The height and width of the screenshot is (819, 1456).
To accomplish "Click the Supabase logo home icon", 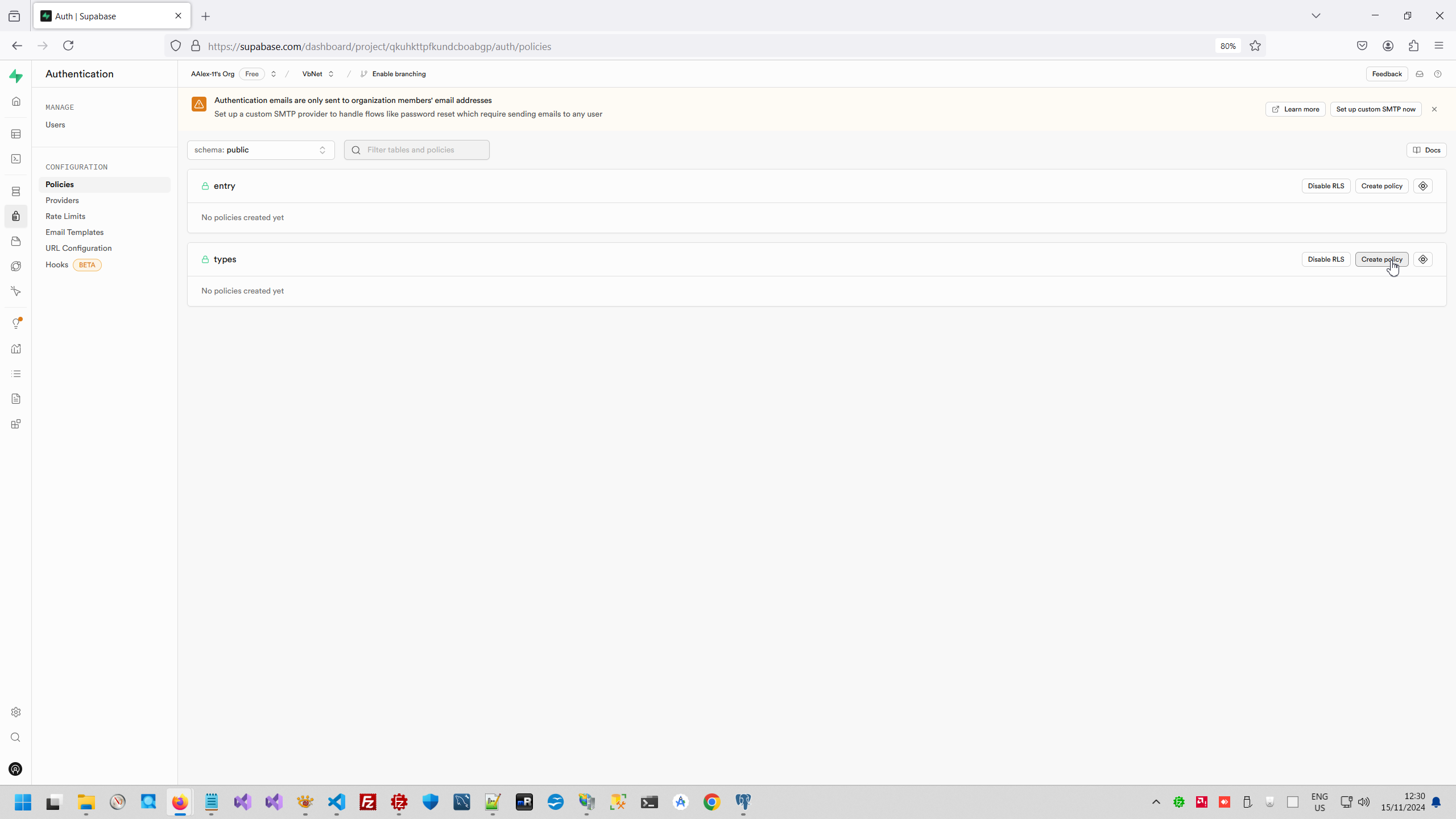I will point(16,76).
